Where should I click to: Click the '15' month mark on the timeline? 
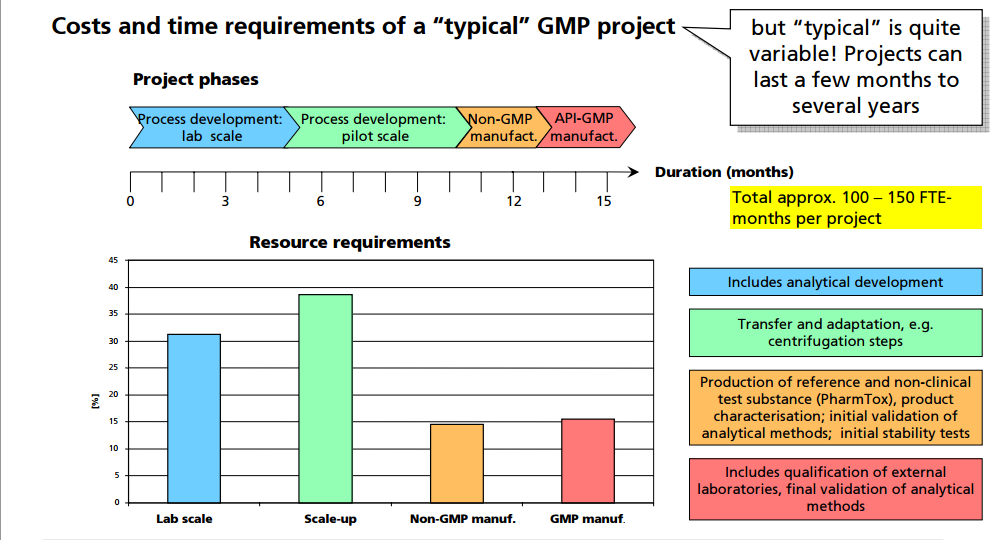(604, 201)
